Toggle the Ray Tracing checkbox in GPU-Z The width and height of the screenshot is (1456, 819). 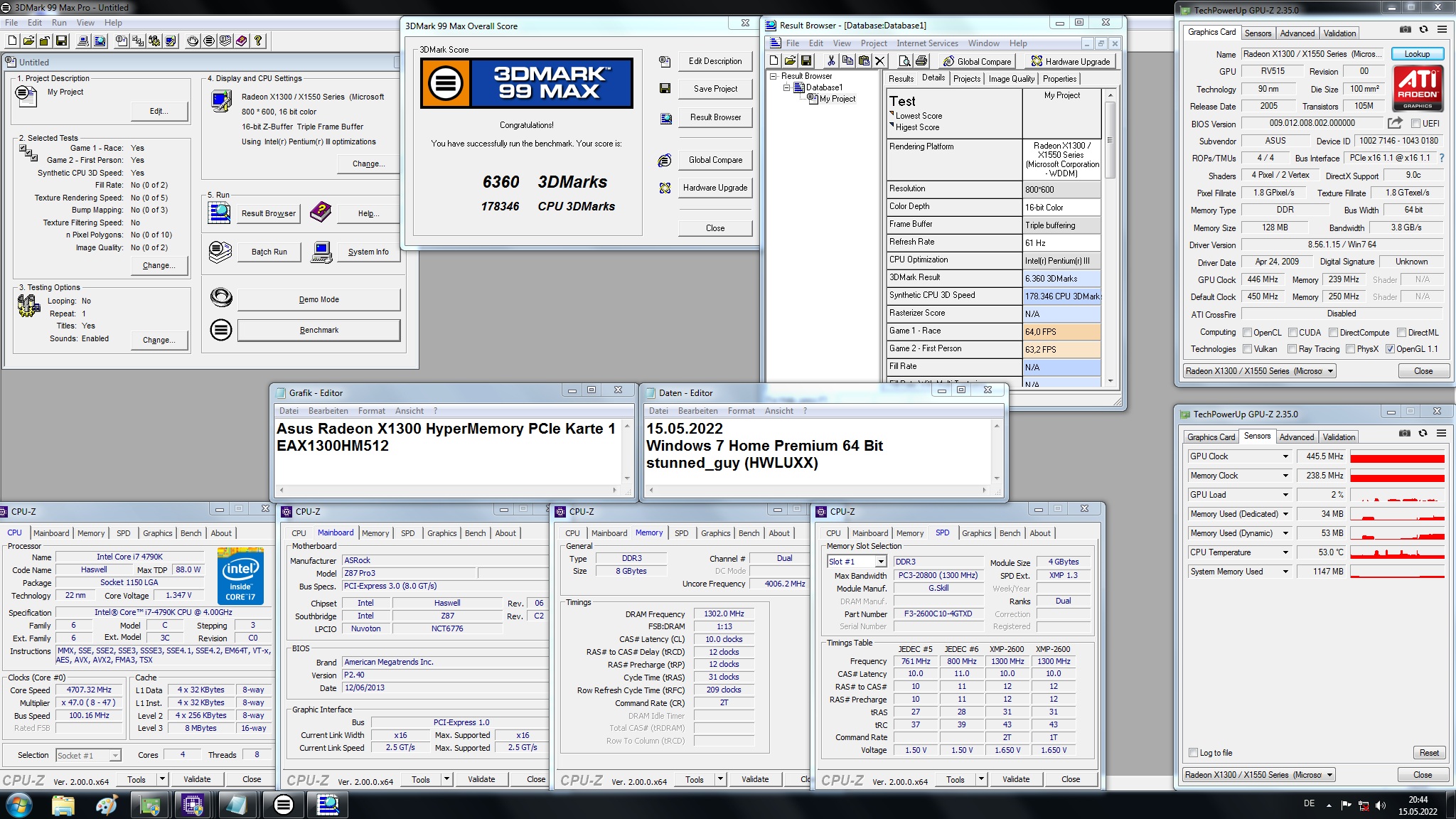pos(1292,349)
